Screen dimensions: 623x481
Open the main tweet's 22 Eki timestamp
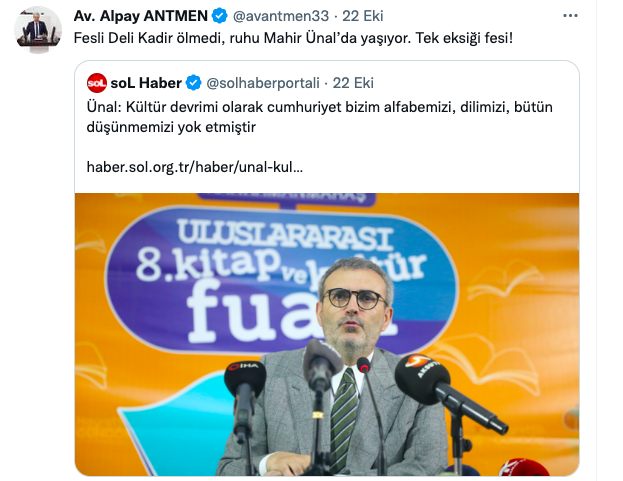pos(362,16)
